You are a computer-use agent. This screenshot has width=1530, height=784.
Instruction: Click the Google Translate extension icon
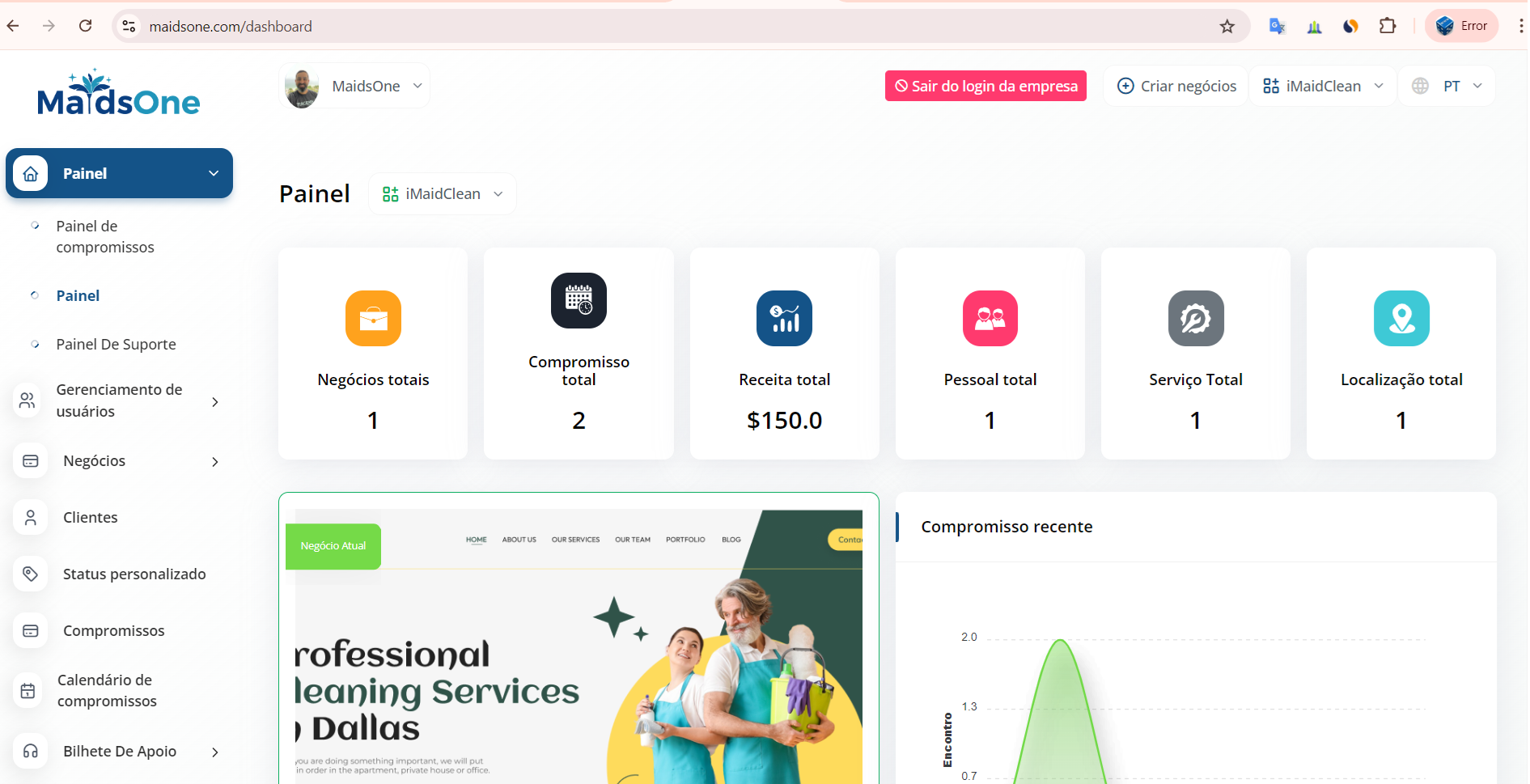point(1277,27)
